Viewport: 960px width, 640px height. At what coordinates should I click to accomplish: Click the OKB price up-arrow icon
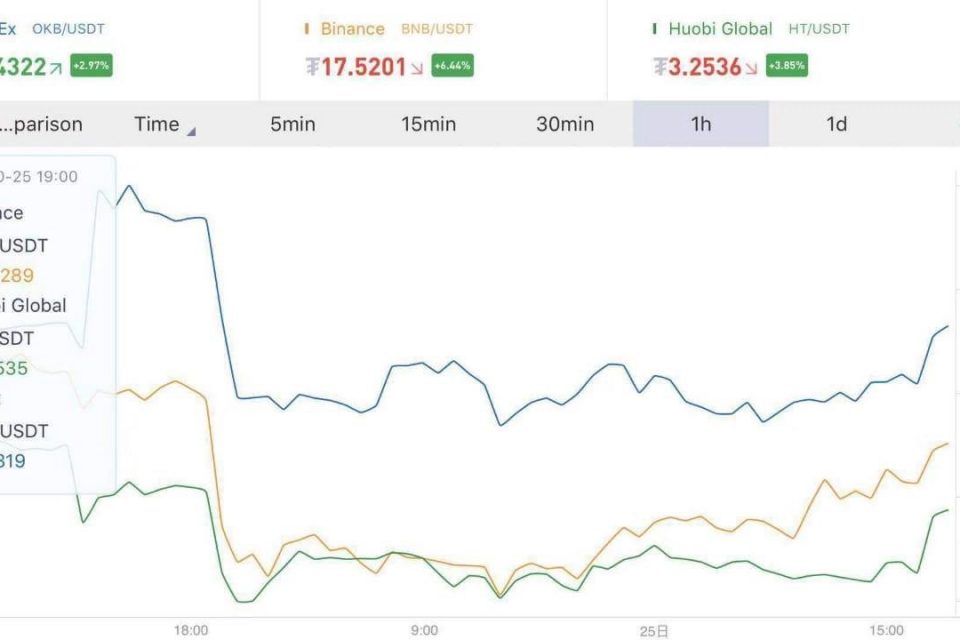tap(56, 68)
